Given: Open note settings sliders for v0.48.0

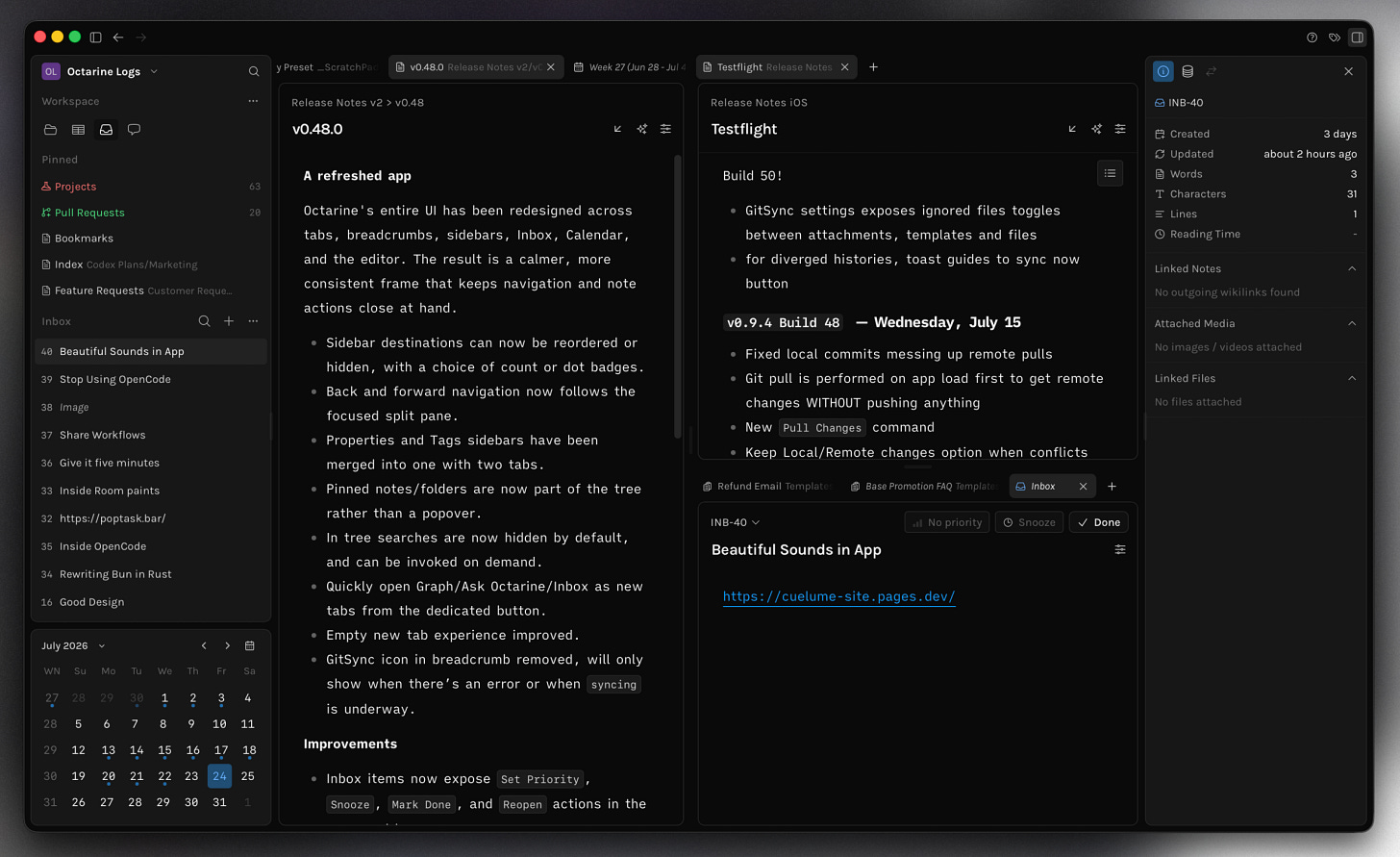Looking at the screenshot, I should 665,129.
